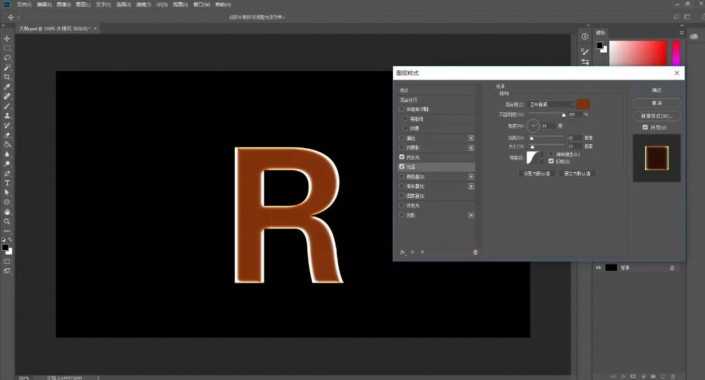
Task: Click the OK button in Layer Style dialog
Action: (x=657, y=90)
